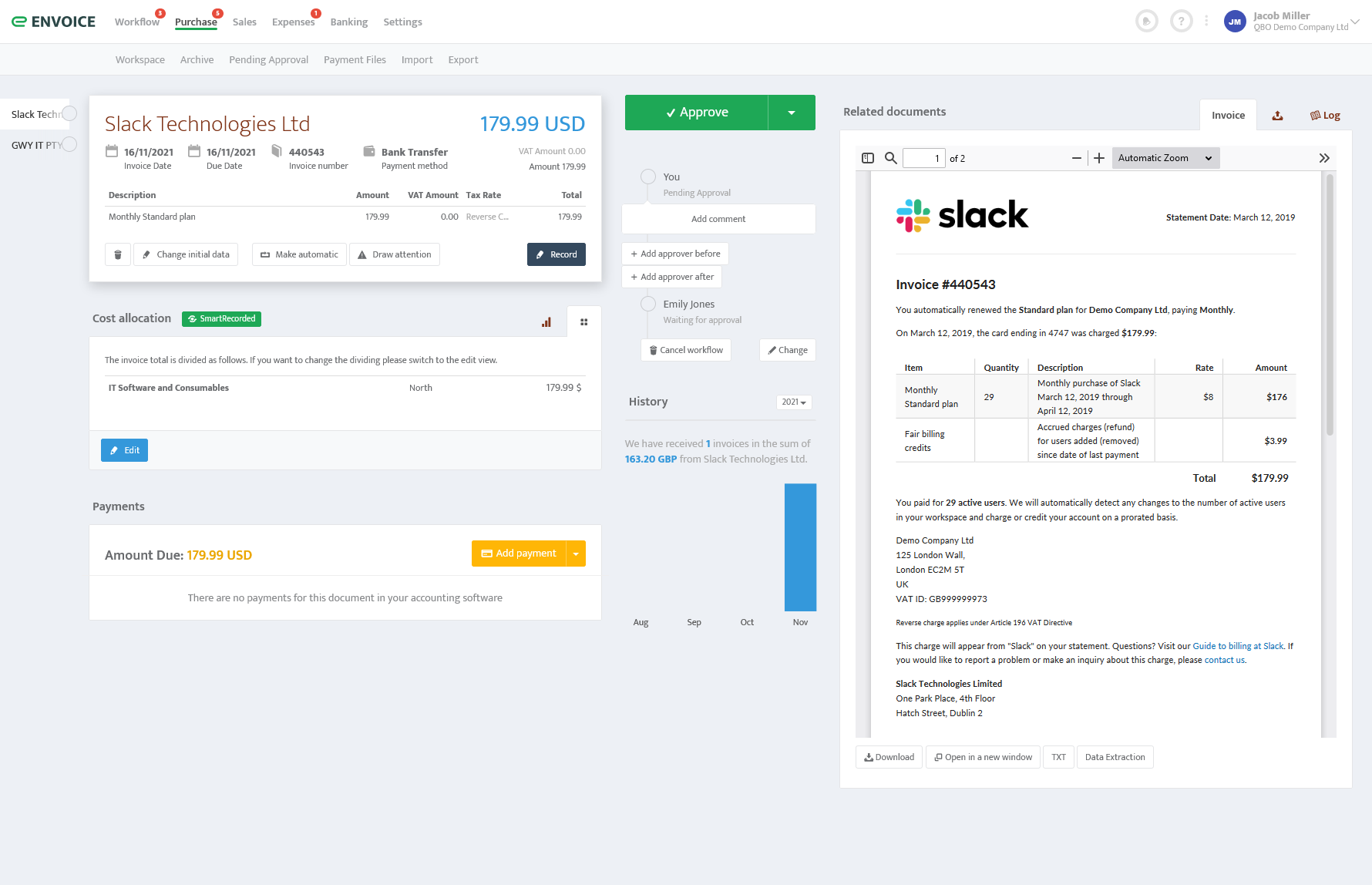This screenshot has width=1372, height=885.
Task: Open the Sales menu
Action: pos(244,22)
